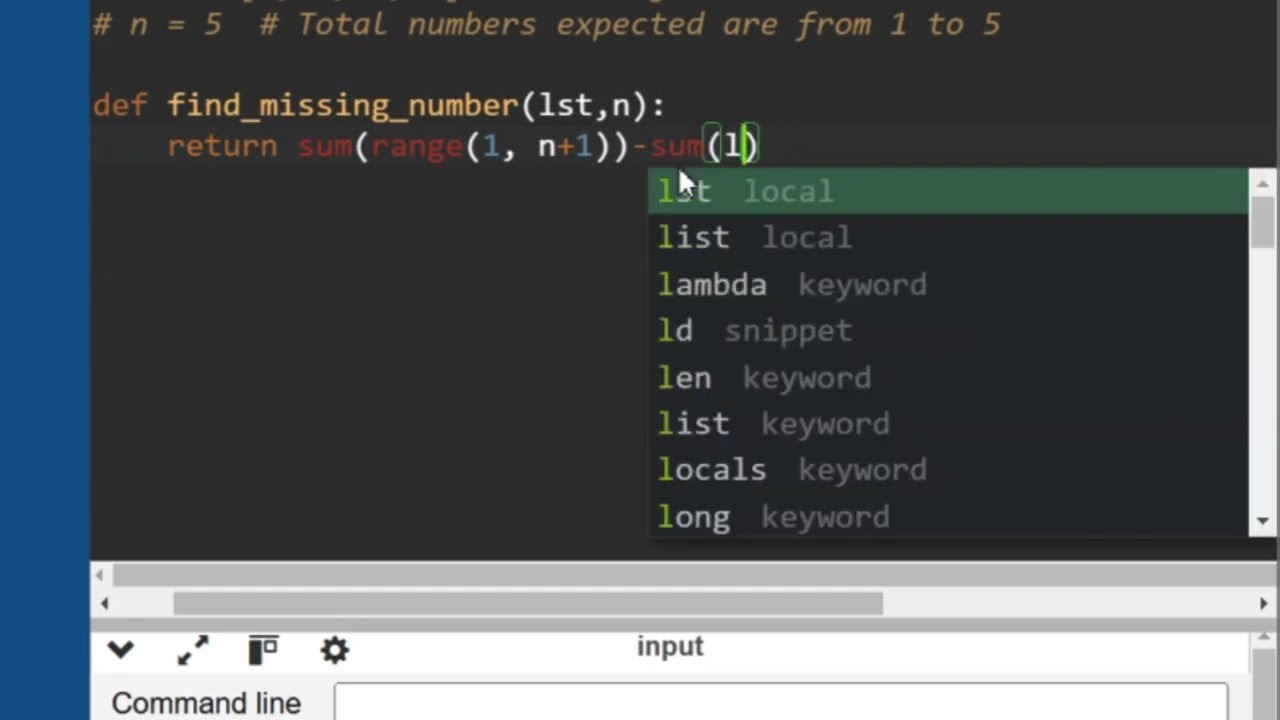Viewport: 1280px width, 720px height.
Task: Select 'lst local' autocomplete suggestion
Action: click(x=949, y=191)
